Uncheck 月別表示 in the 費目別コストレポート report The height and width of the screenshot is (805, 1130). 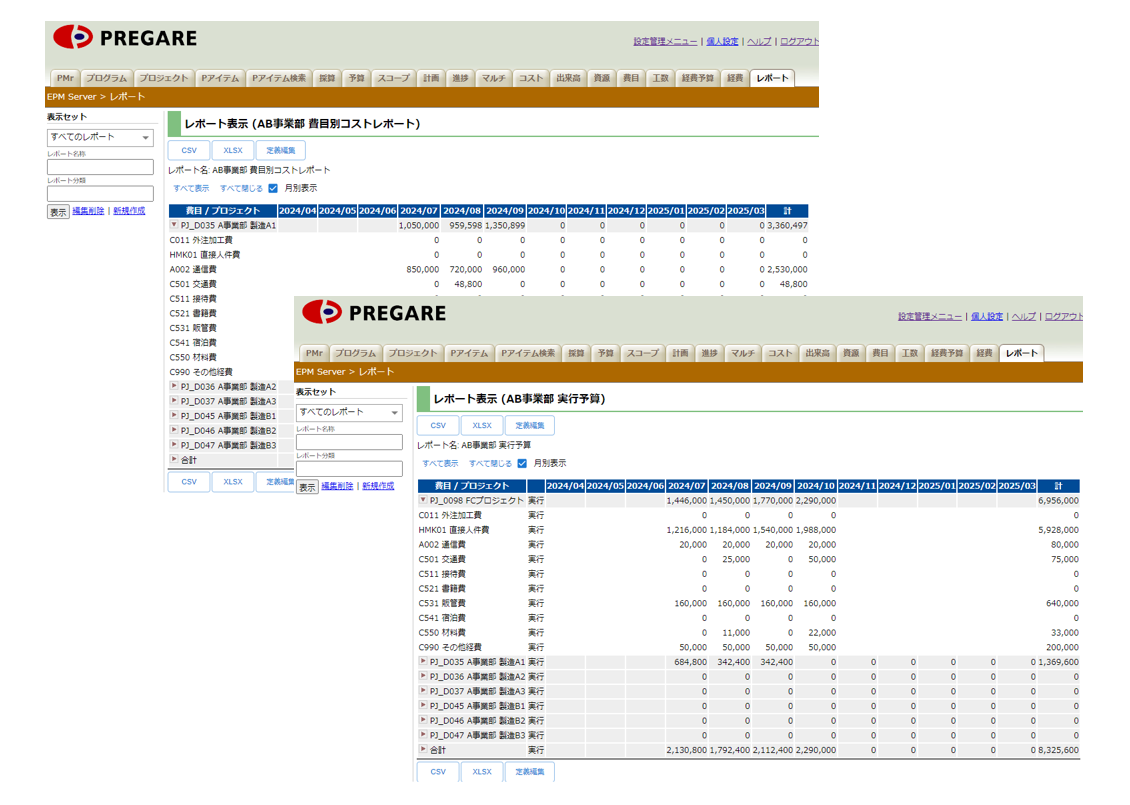click(x=273, y=188)
